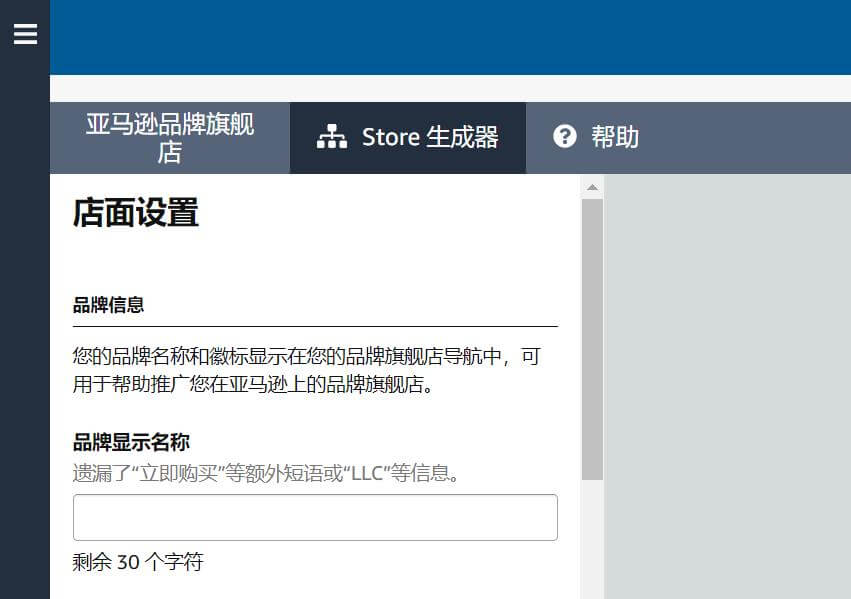Click the 店面设置 heading

point(136,212)
